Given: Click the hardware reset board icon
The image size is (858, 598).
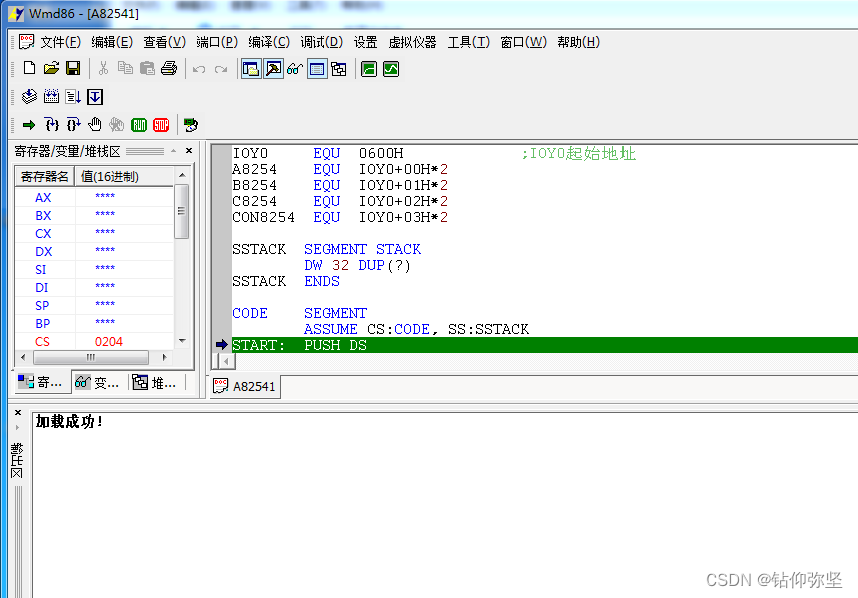Looking at the screenshot, I should tap(190, 125).
